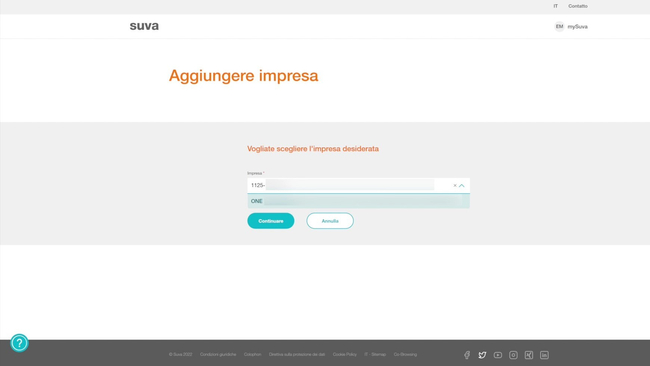Open Condizioni giuridiche footer link
Viewport: 650px width, 366px height.
(218, 354)
